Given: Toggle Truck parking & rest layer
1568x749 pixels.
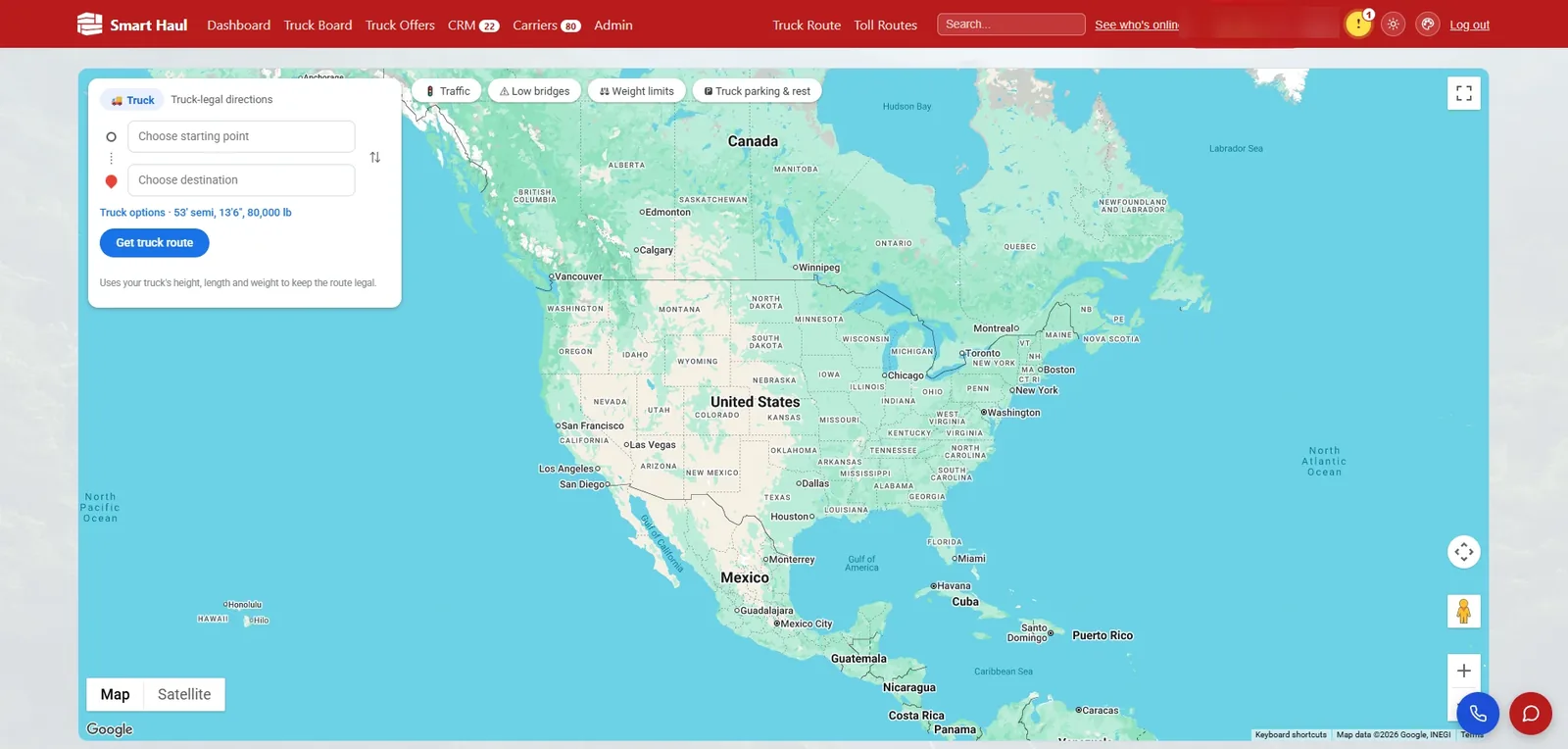Looking at the screenshot, I should 757,91.
